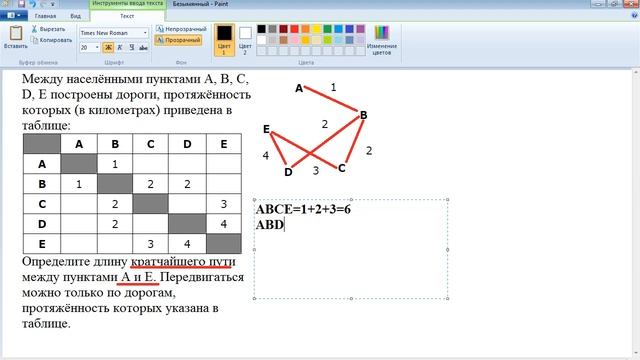This screenshot has width=640, height=360.
Task: Toggle strikethrough (abc) text formatting
Action: pyautogui.click(x=143, y=48)
